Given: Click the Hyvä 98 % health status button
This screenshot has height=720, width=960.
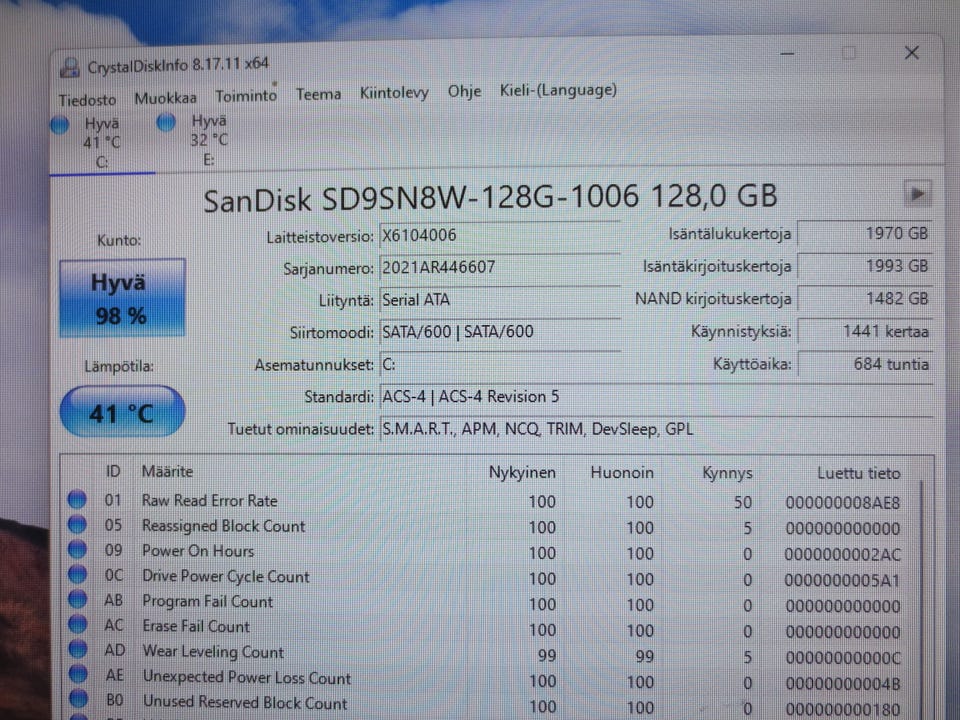Looking at the screenshot, I should point(122,298).
